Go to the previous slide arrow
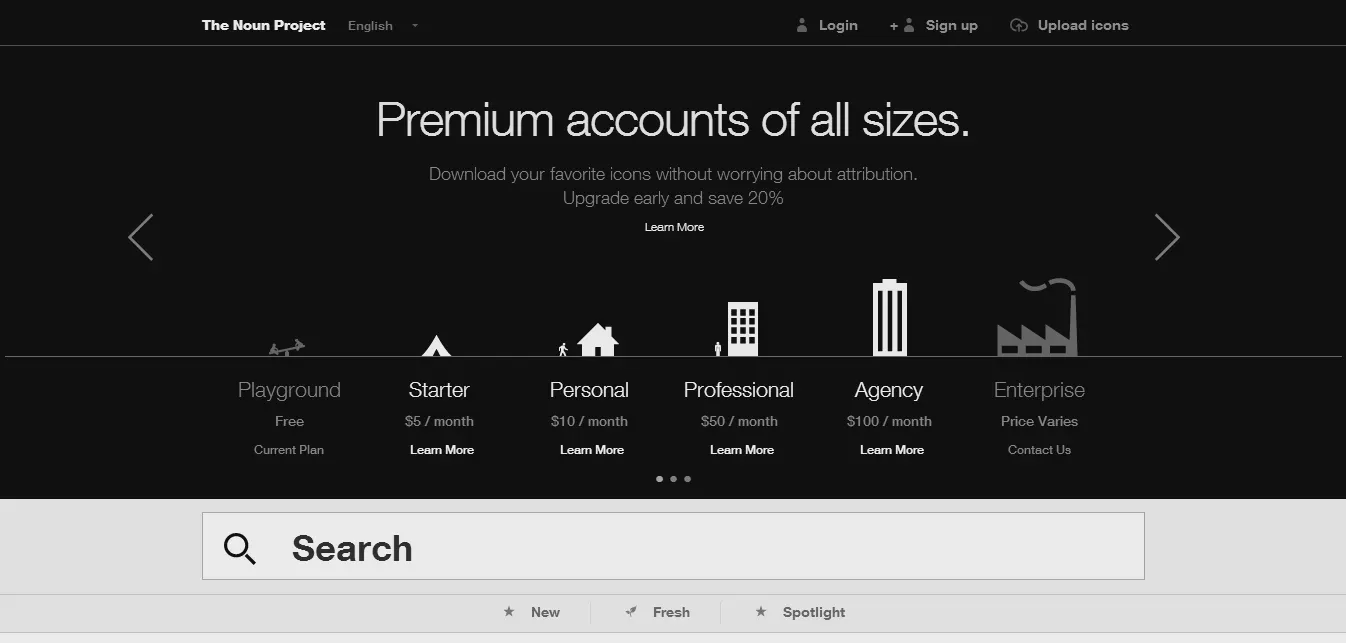Screen dimensions: 1346x643 point(141,237)
